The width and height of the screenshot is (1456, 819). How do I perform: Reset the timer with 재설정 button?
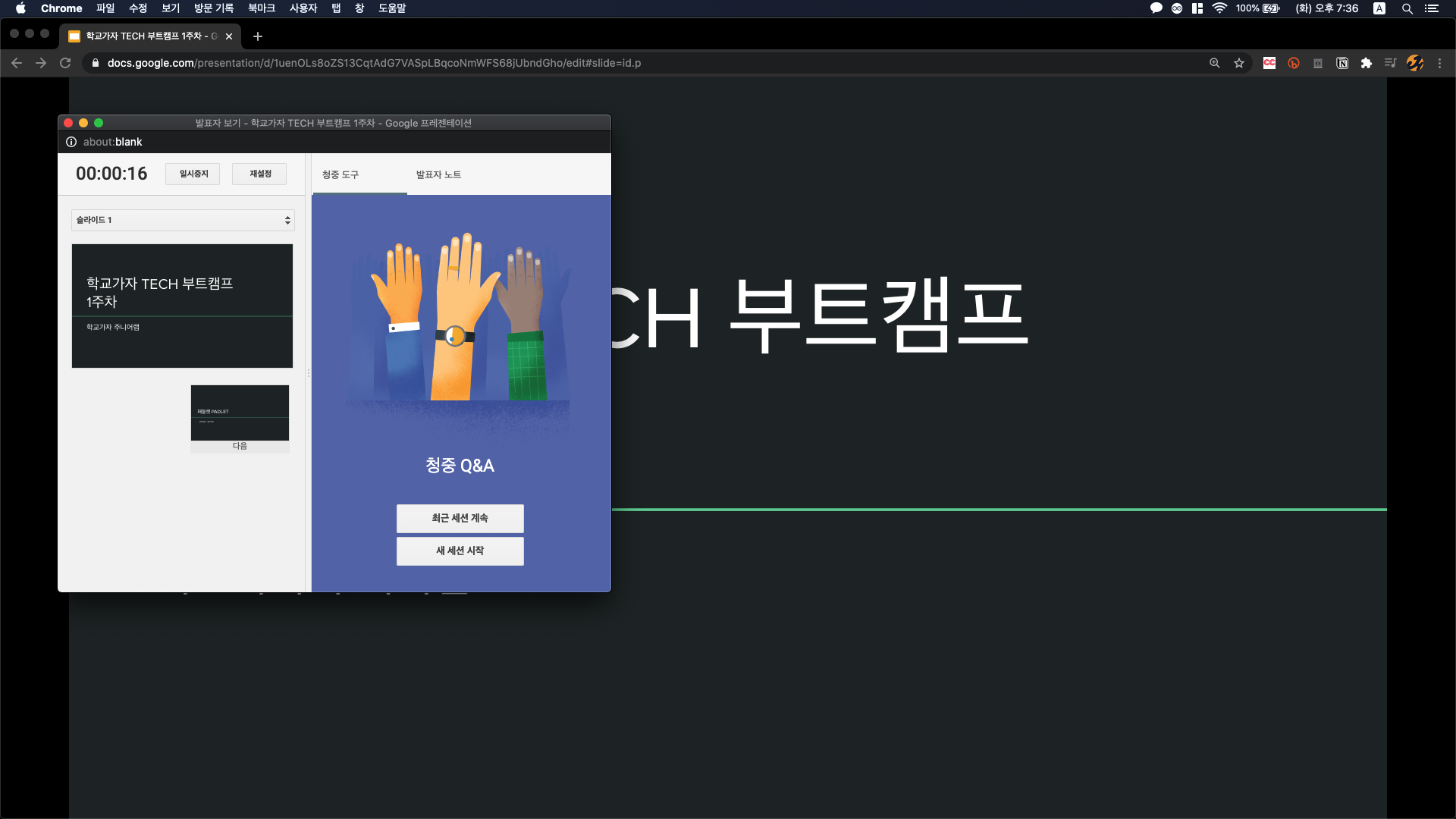click(260, 174)
